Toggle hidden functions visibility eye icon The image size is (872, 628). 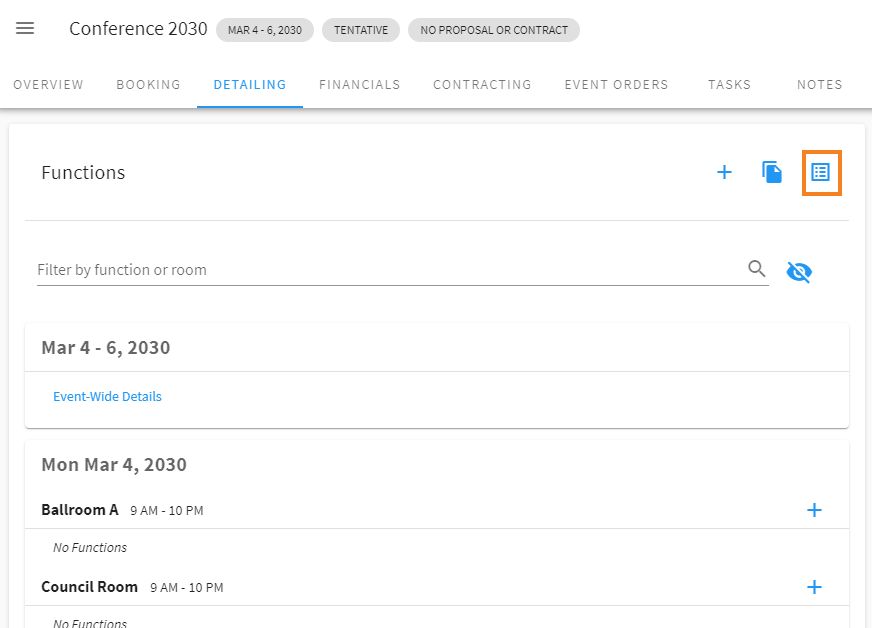click(799, 272)
